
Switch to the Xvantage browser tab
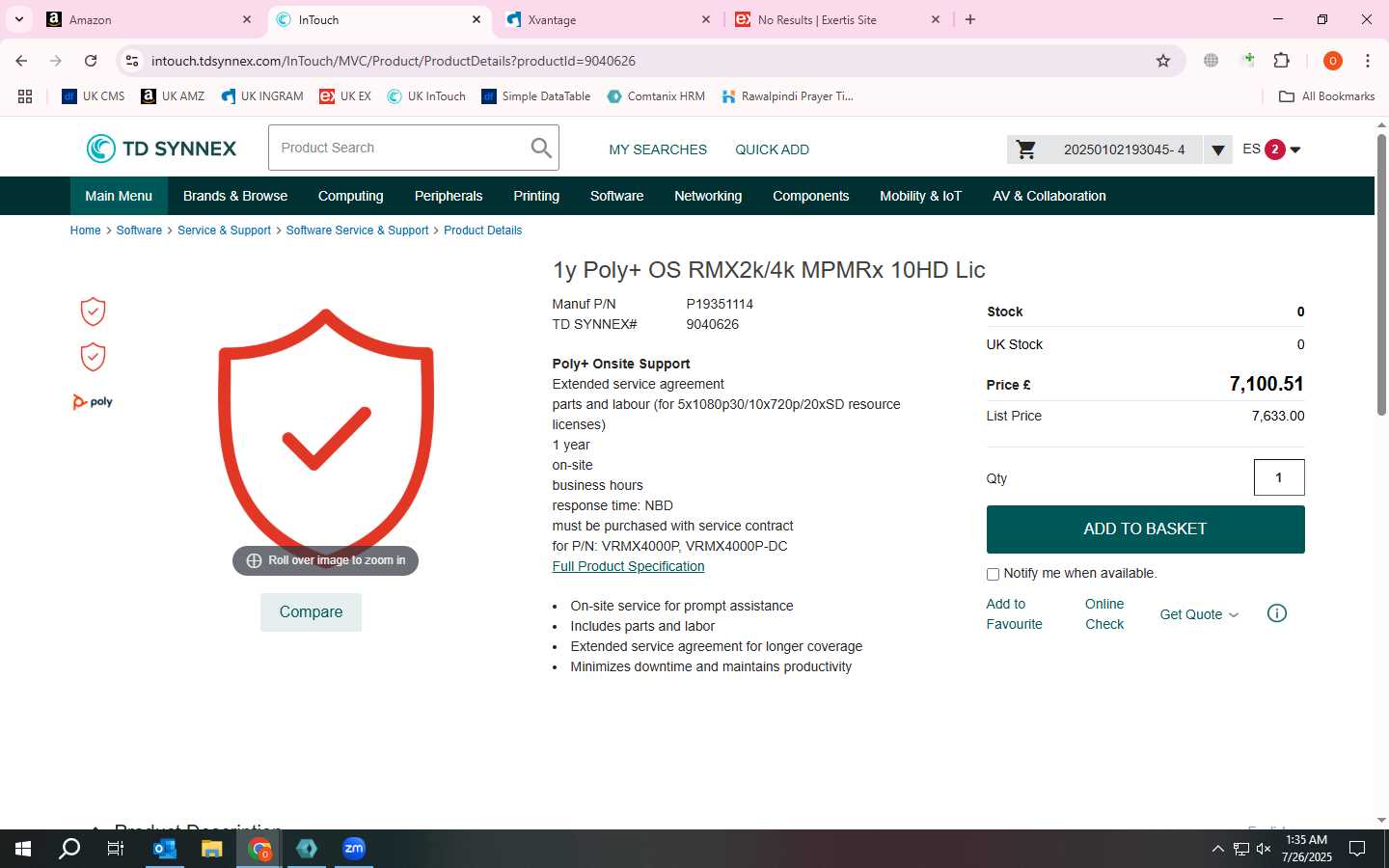tap(608, 19)
